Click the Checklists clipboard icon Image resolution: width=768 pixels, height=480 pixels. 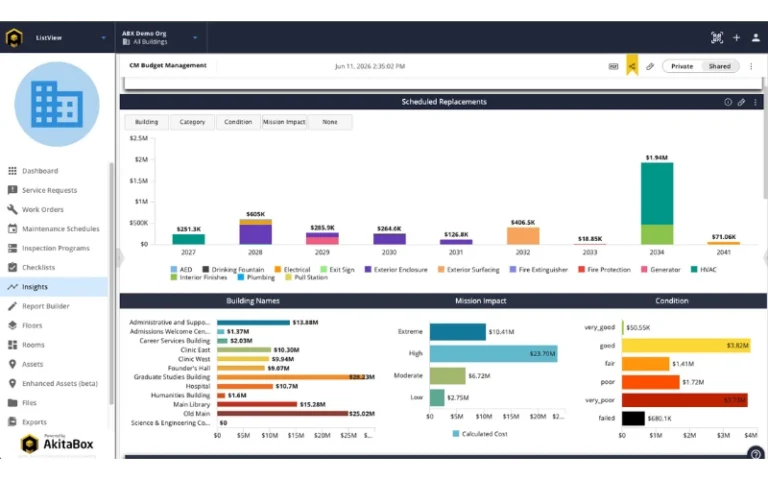[12, 267]
